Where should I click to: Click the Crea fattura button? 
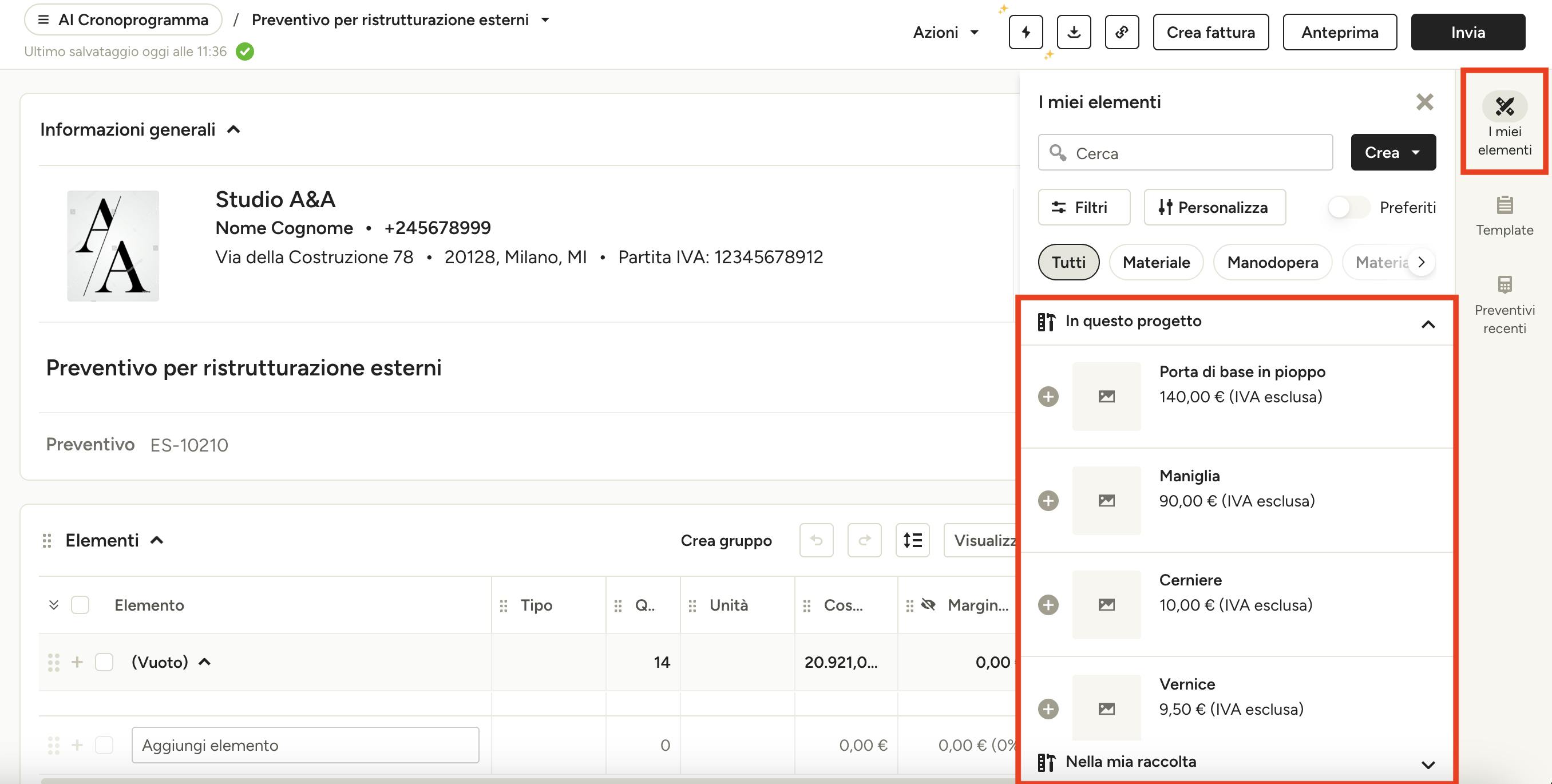tap(1210, 32)
